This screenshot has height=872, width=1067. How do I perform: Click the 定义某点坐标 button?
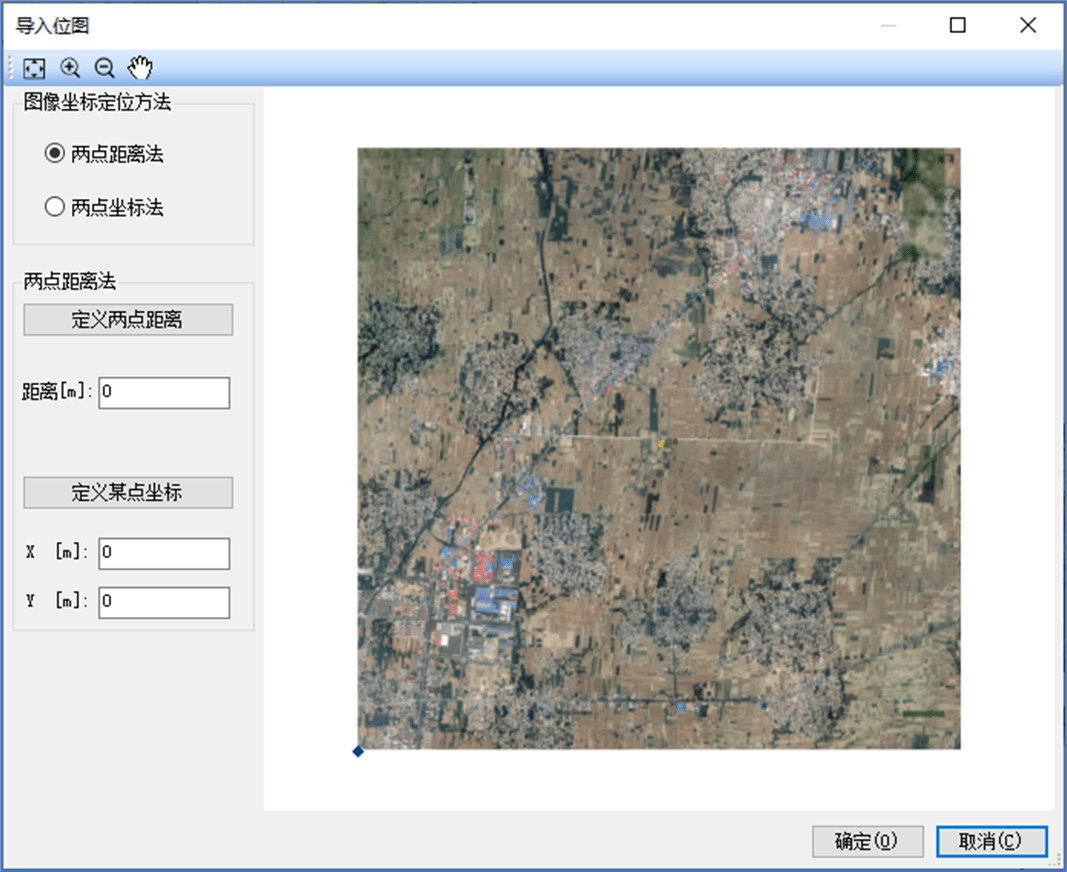[x=128, y=492]
